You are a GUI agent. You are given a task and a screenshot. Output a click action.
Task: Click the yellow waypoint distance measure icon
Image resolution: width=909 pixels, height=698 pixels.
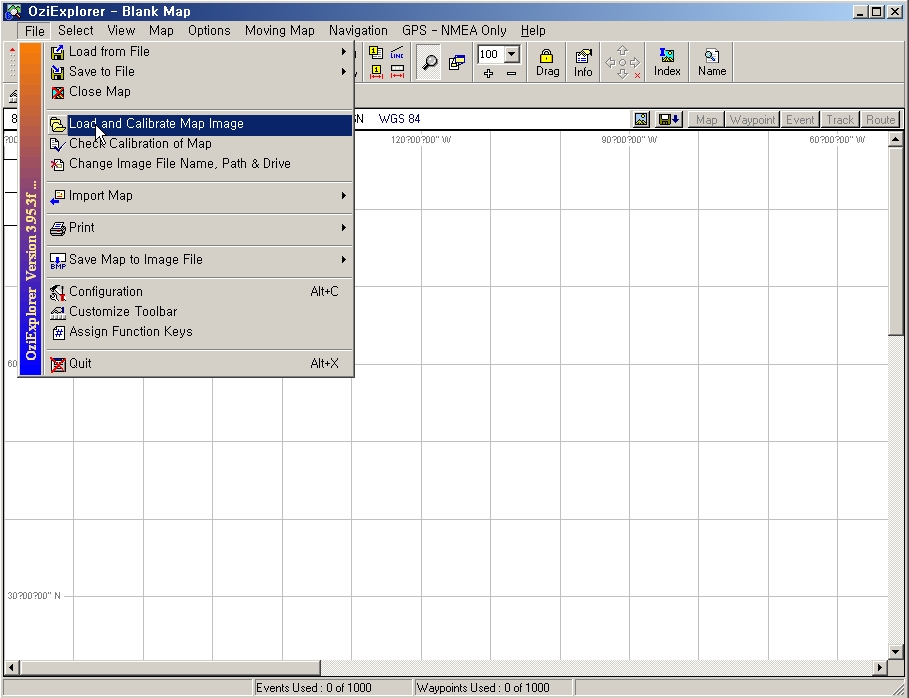(x=376, y=72)
